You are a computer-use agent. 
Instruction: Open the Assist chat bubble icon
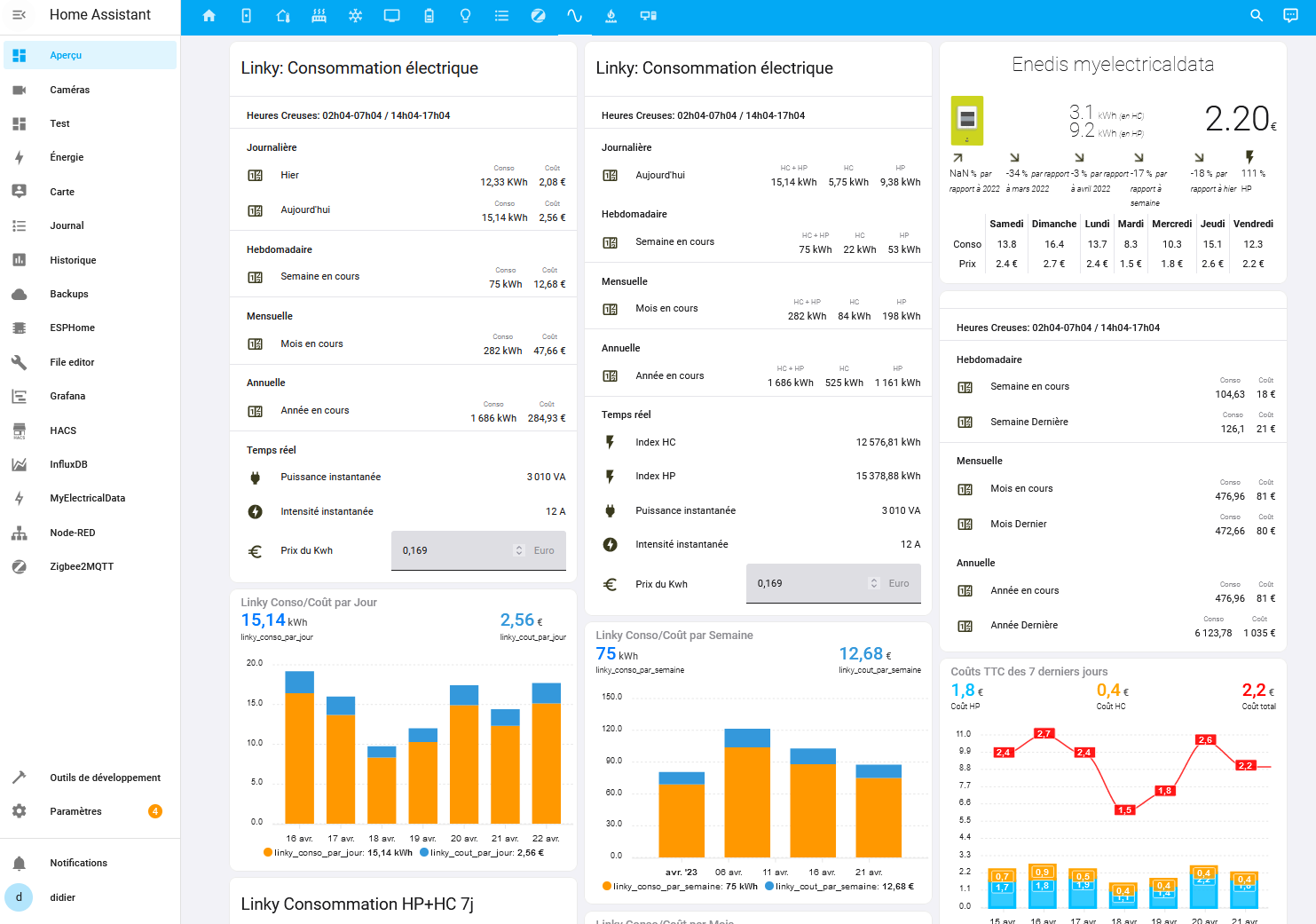1290,16
